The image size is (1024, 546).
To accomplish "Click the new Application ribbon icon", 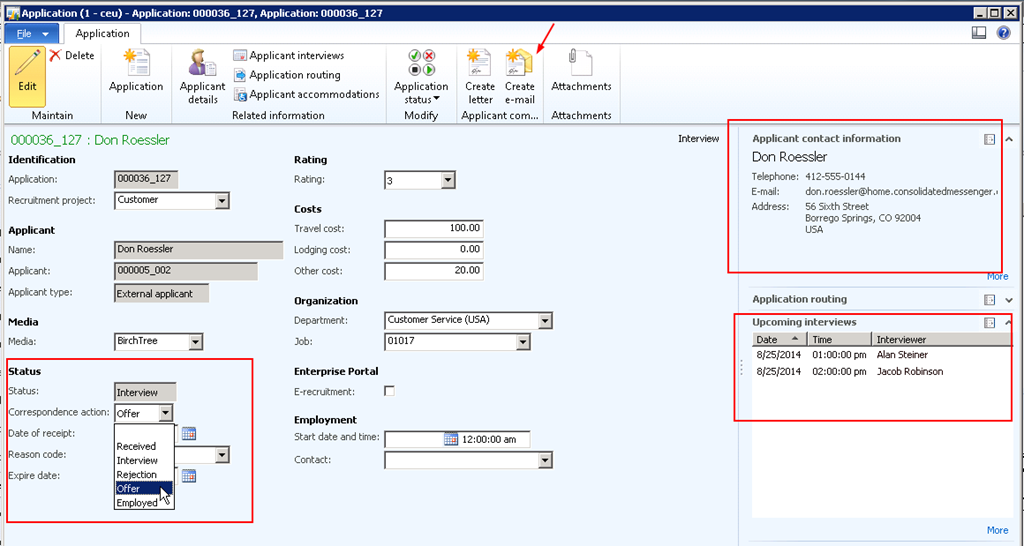I will (136, 64).
